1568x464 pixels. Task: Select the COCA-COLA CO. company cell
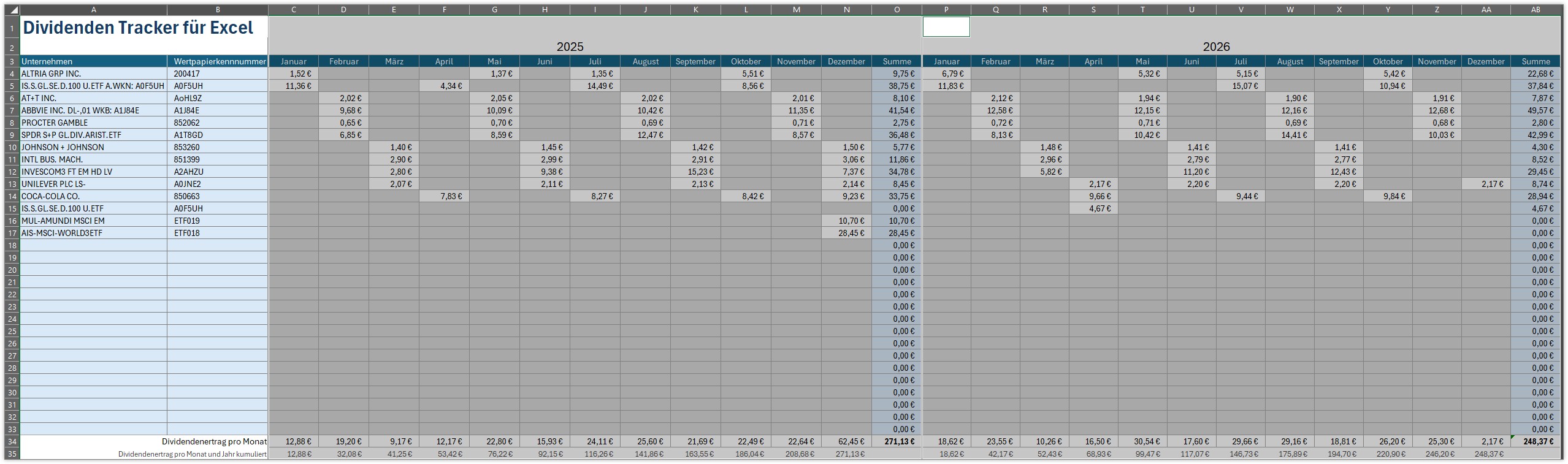93,196
